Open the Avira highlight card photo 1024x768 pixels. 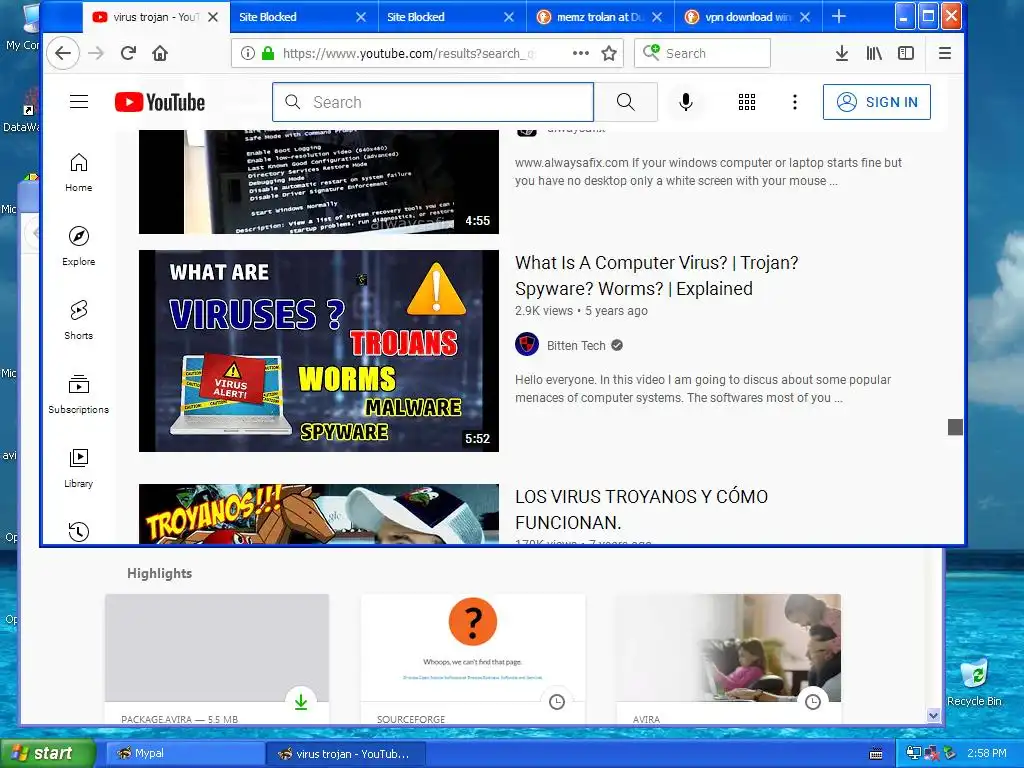pos(729,647)
